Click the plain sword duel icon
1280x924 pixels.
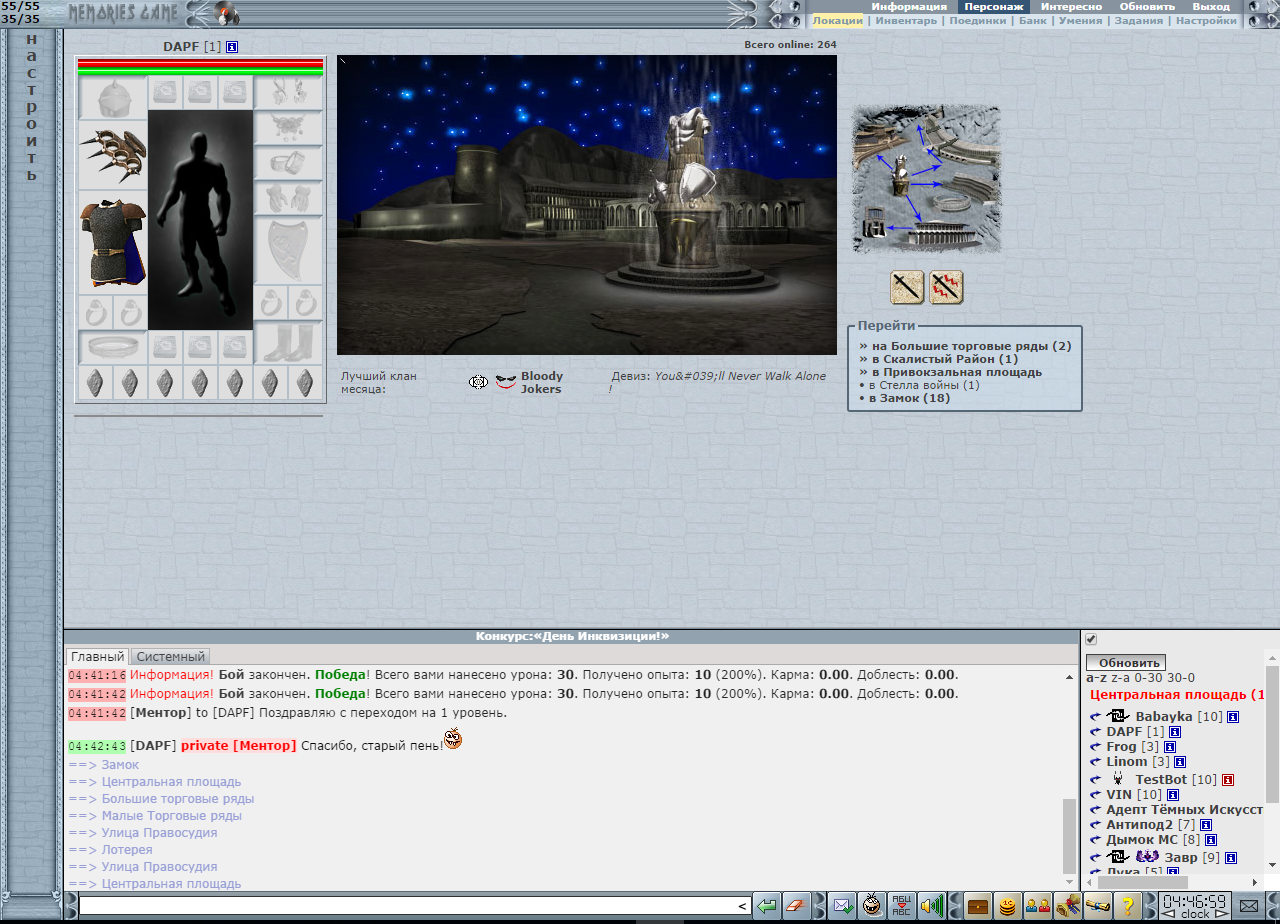tap(907, 288)
